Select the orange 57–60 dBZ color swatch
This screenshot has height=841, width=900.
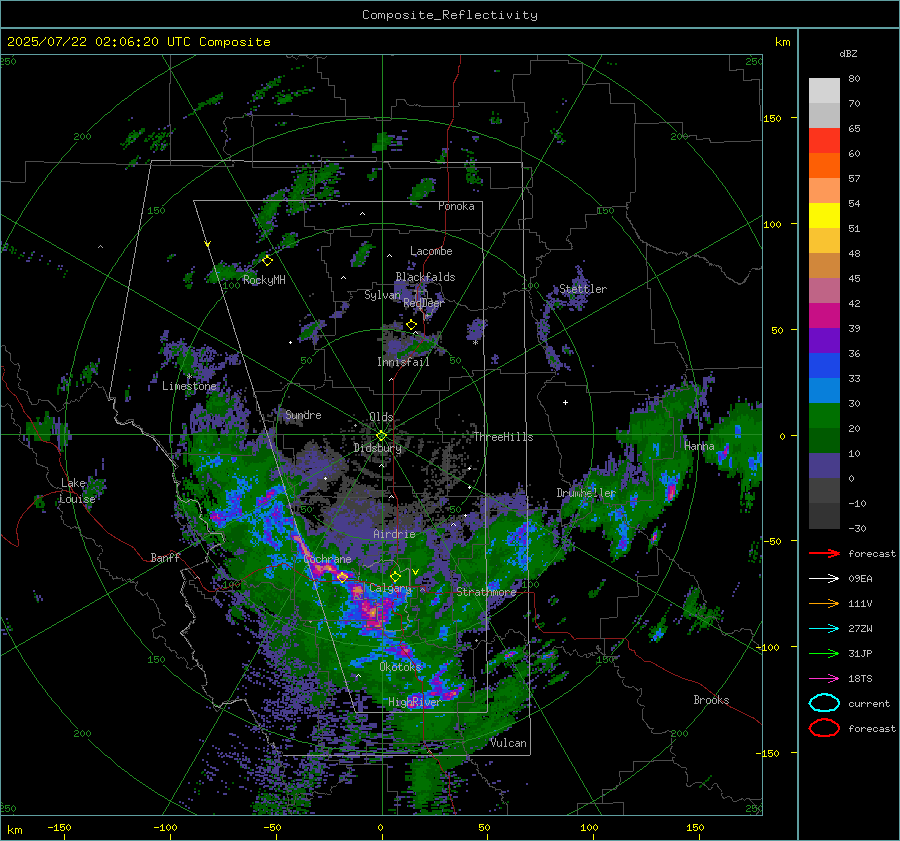[x=824, y=166]
